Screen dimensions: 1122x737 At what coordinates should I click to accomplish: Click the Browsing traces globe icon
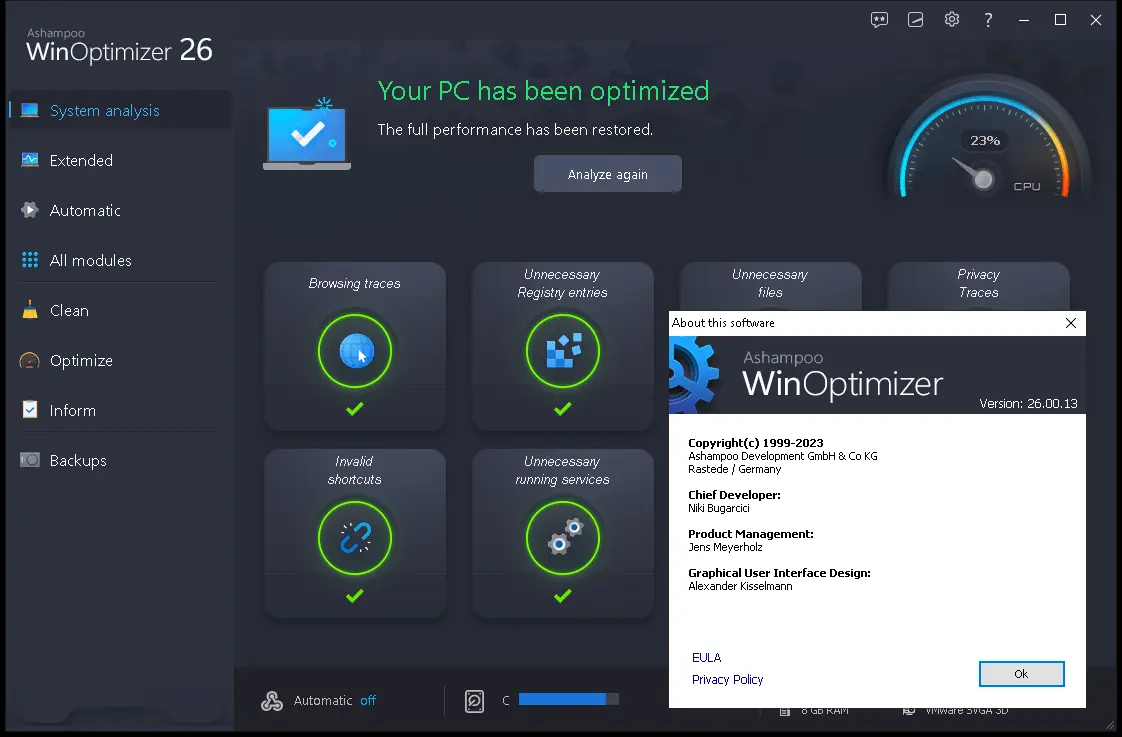(355, 352)
